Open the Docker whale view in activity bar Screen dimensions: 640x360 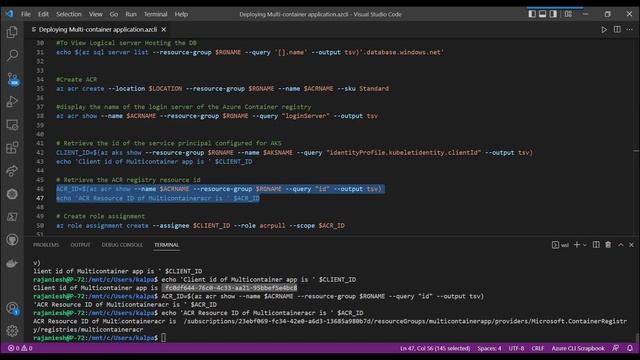tap(12, 263)
